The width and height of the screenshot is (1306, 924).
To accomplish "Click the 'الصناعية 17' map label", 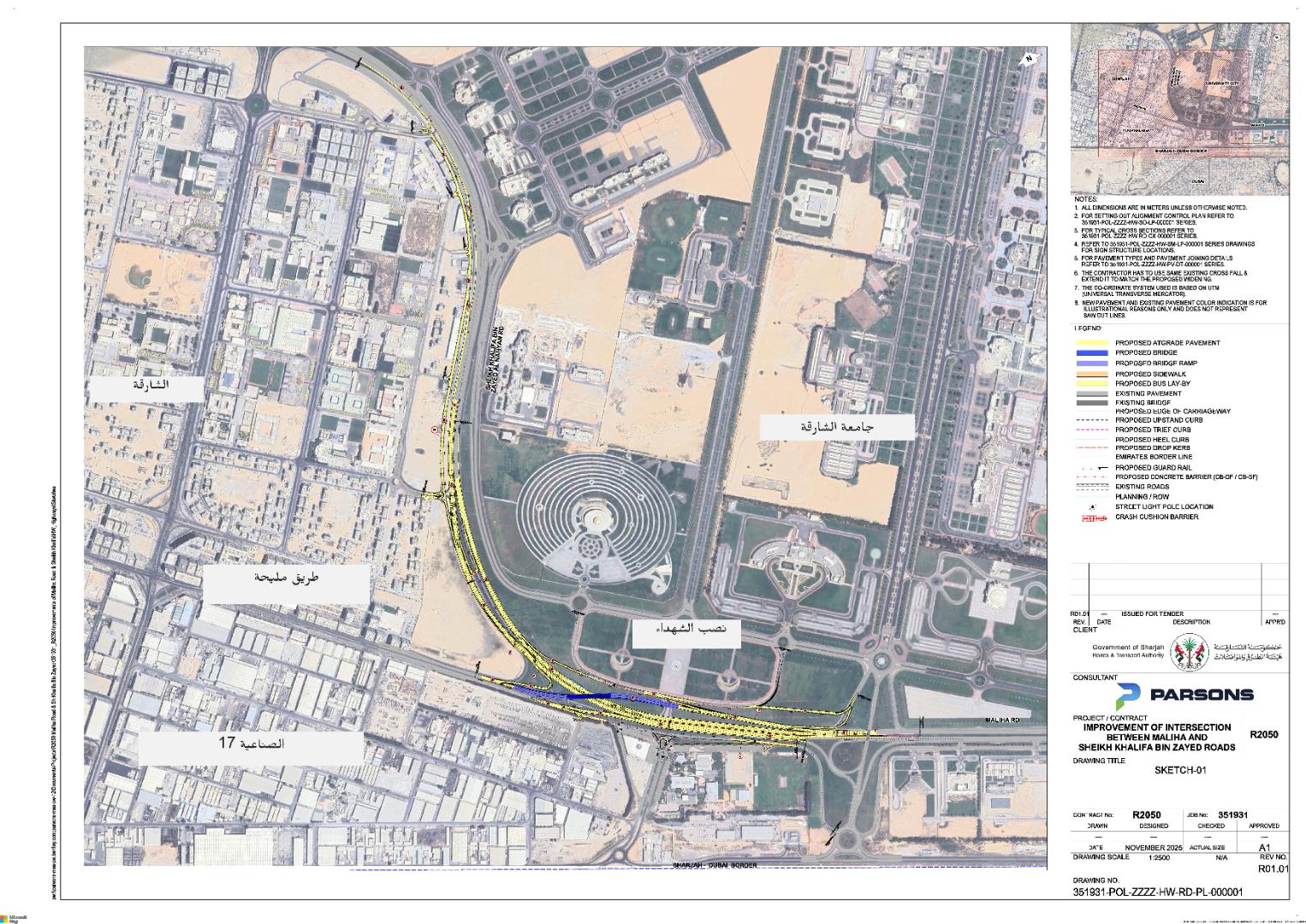I will (251, 743).
